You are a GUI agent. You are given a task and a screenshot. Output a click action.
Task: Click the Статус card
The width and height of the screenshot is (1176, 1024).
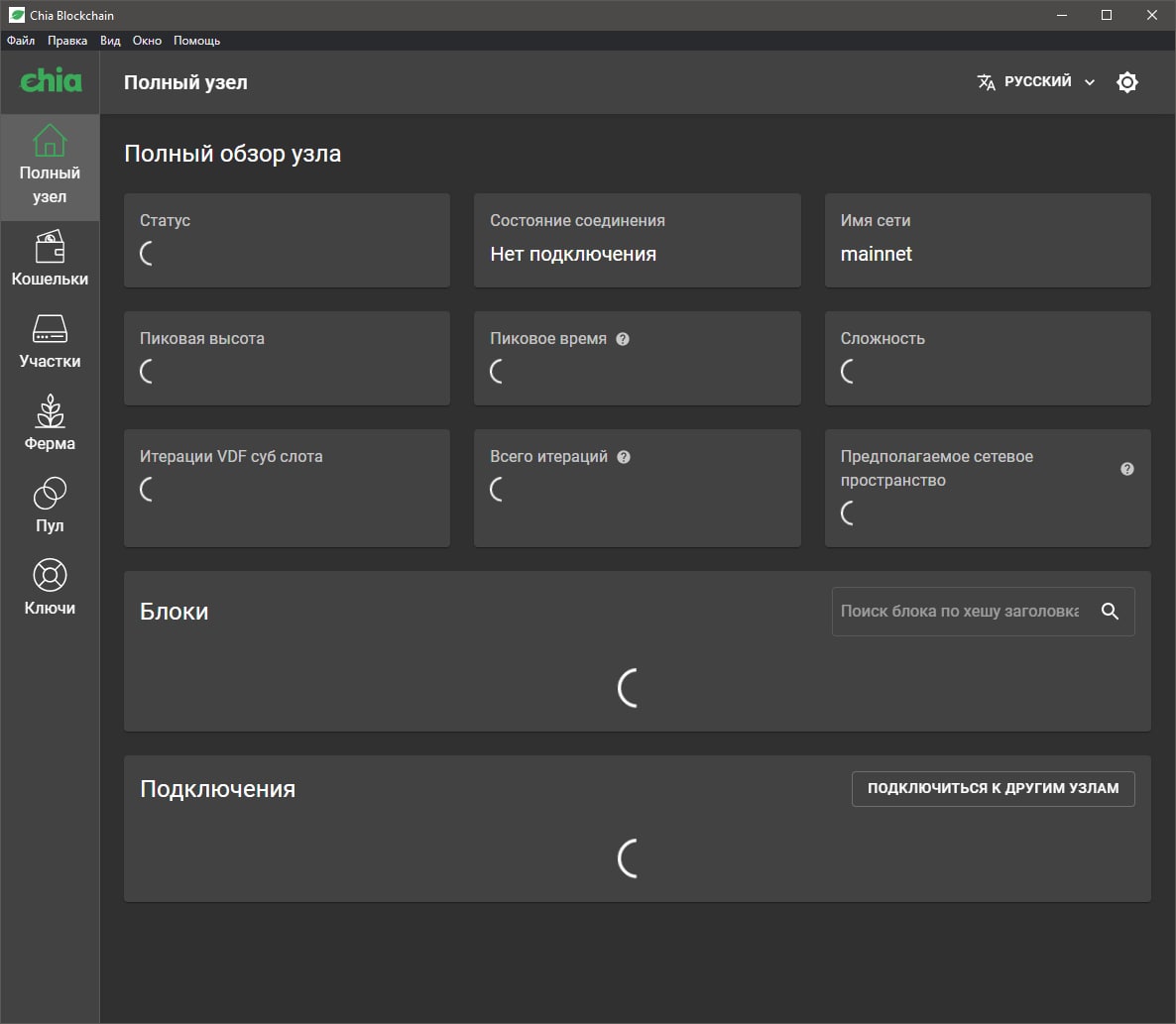287,240
